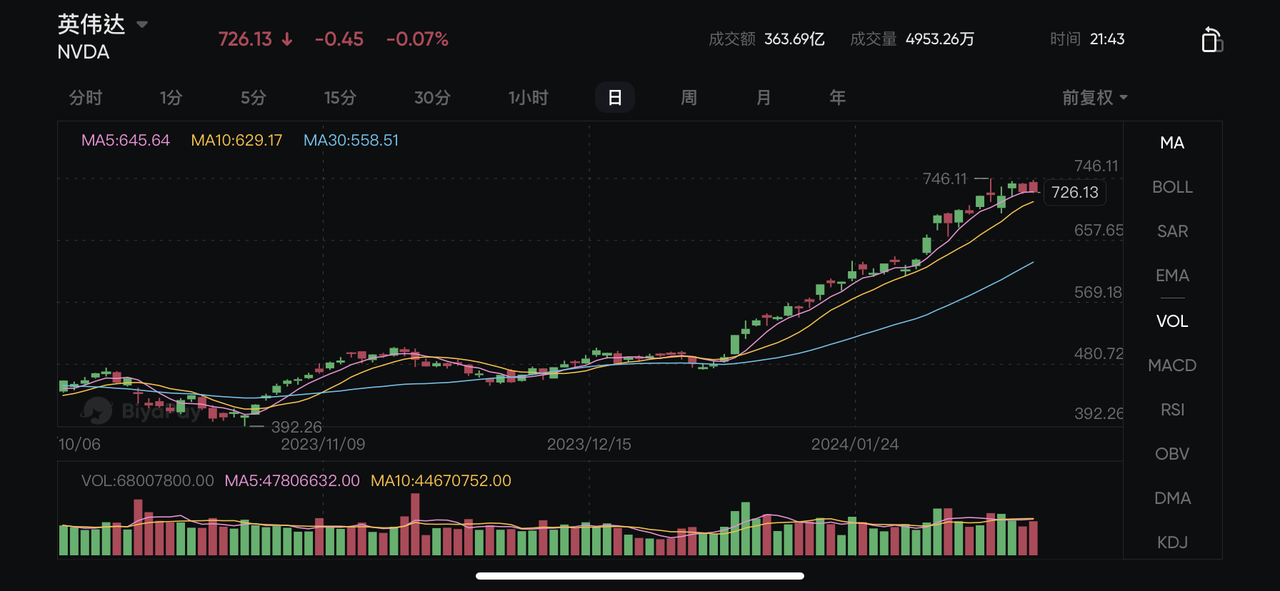Show the OBV sub-chart indicator
The image size is (1280, 591).
click(x=1172, y=453)
